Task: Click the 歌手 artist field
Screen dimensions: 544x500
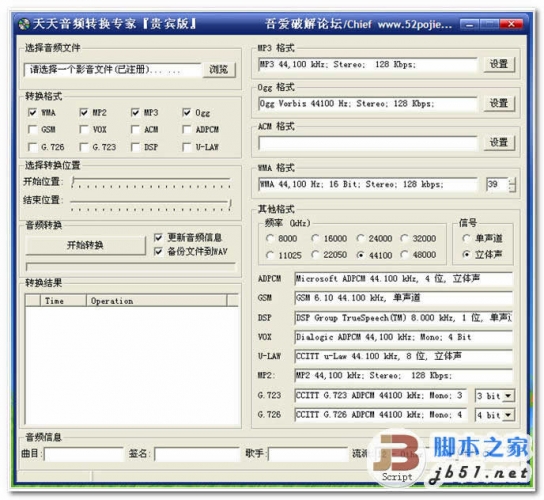Action: pyautogui.click(x=308, y=454)
